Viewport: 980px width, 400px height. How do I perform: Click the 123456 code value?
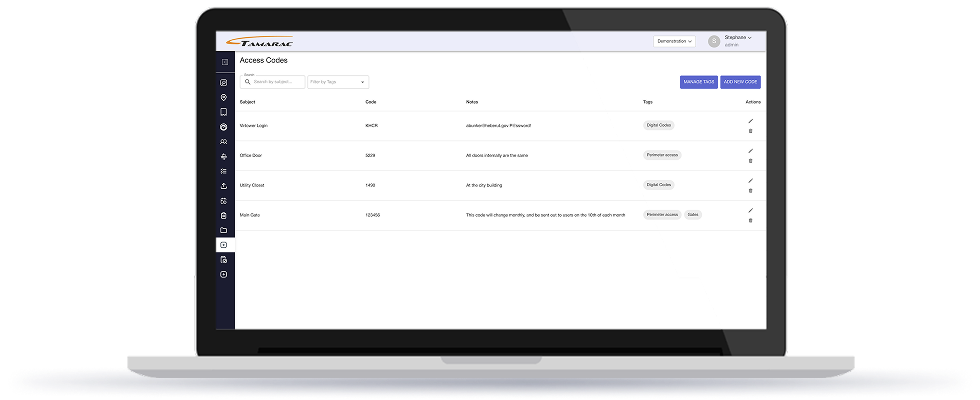(x=372, y=215)
